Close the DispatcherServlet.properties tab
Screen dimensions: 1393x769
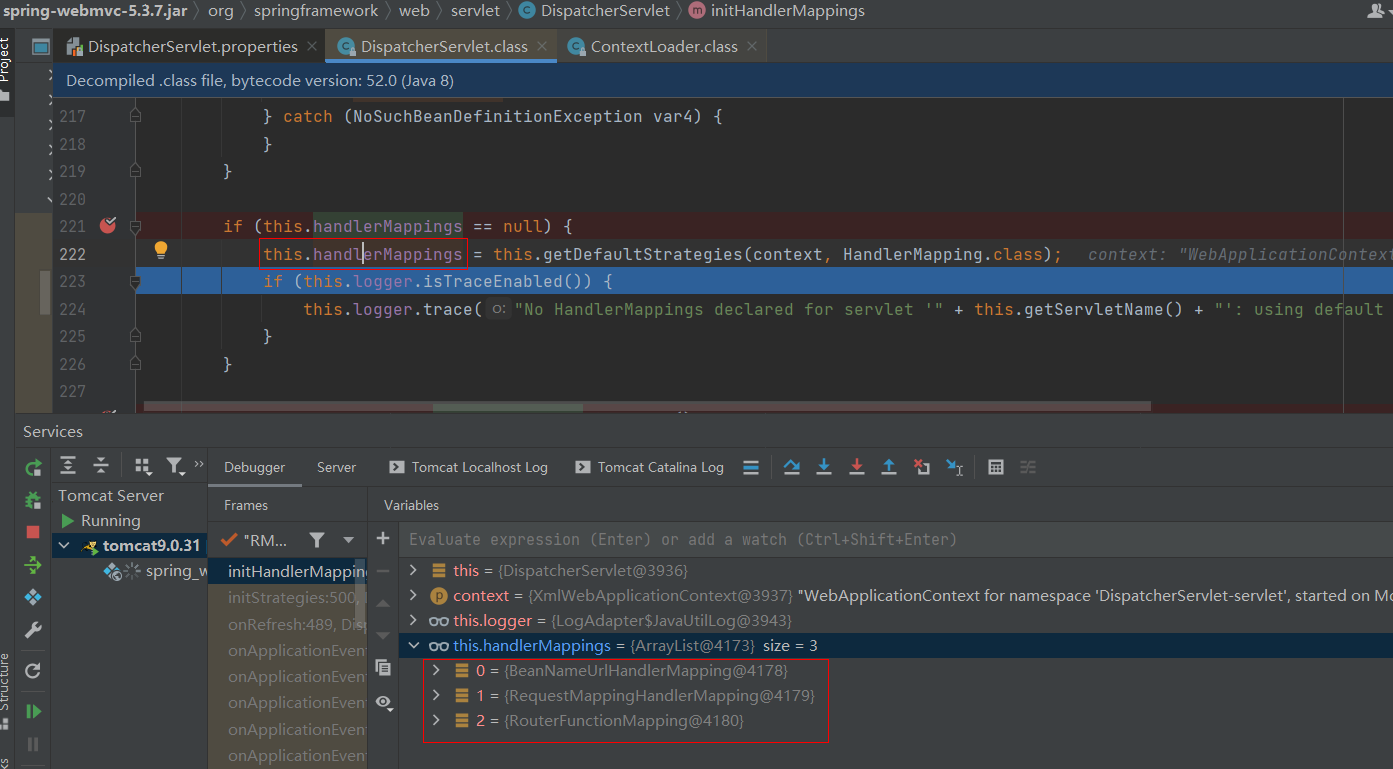[312, 46]
